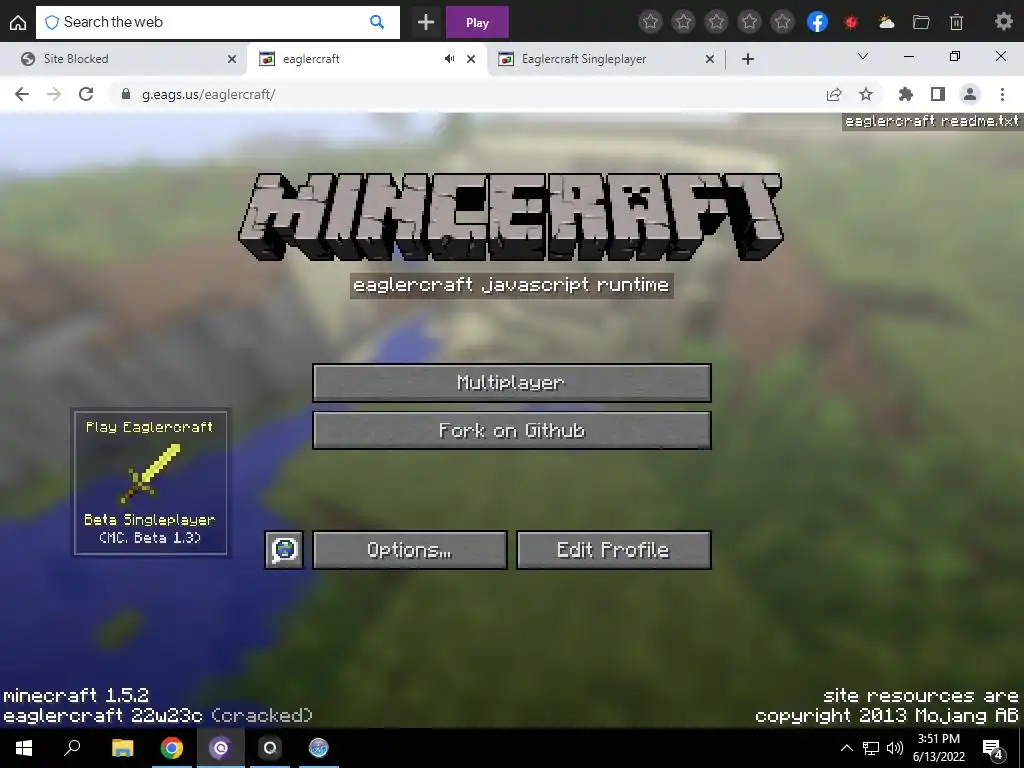Click the fifth star shortcut icon
This screenshot has height=768, width=1024.
(782, 22)
